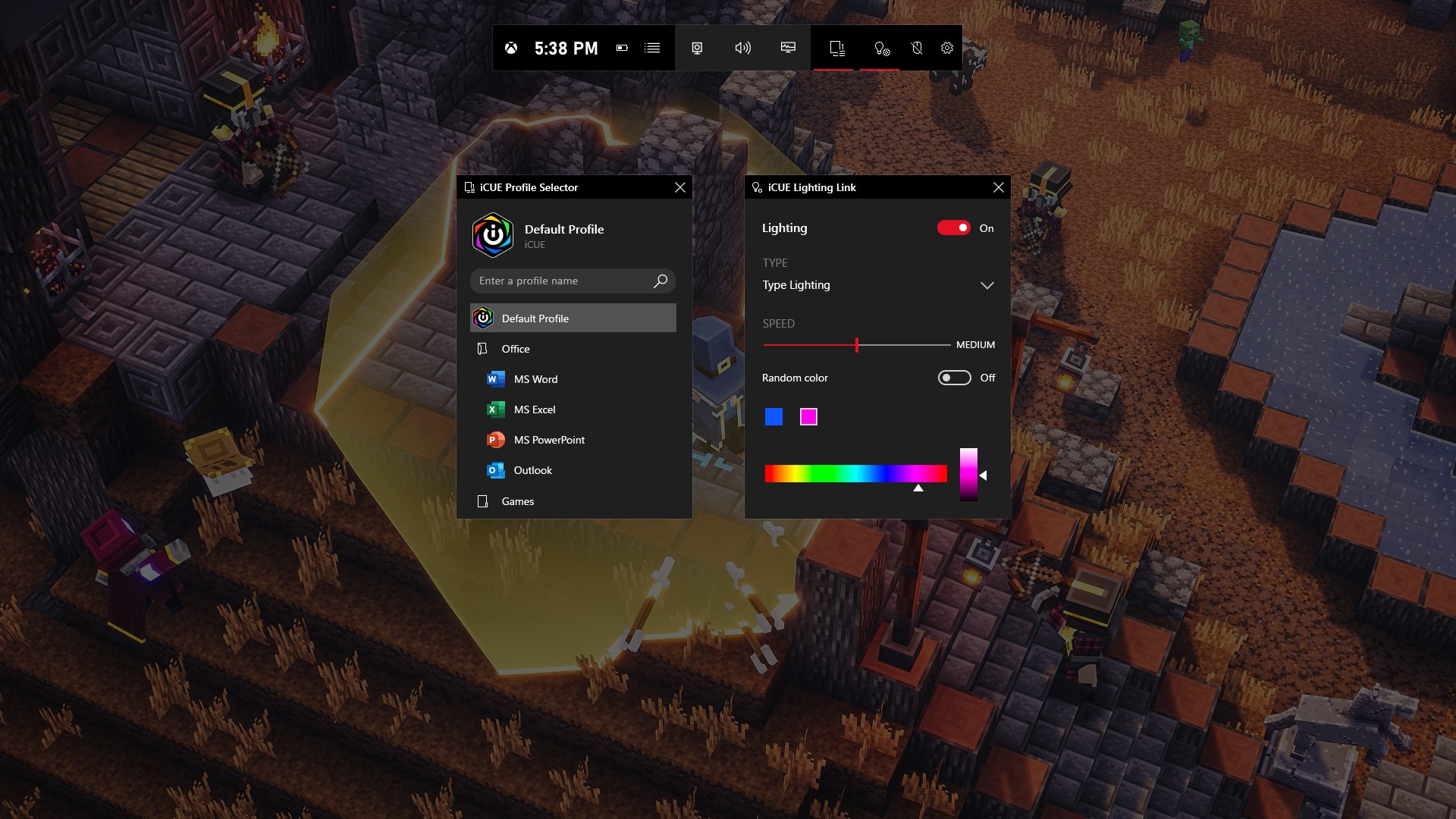Enable the Random color toggle
This screenshot has height=819, width=1456.
pyautogui.click(x=953, y=377)
